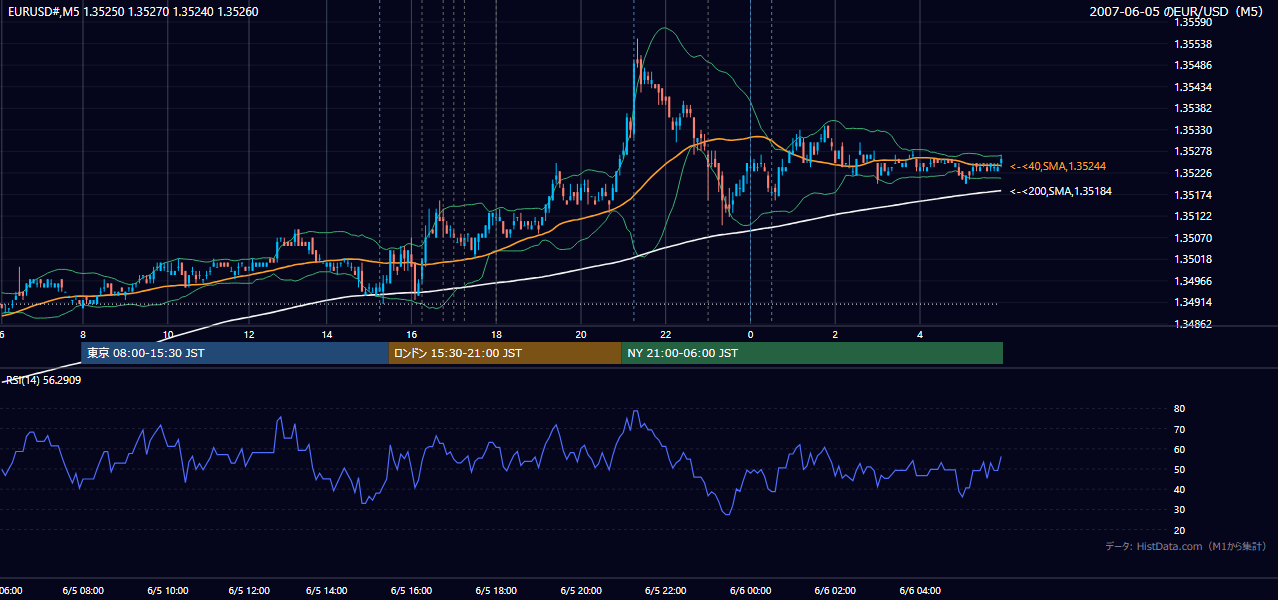Image resolution: width=1278 pixels, height=600 pixels.
Task: Click the 1.35538 price axis label
Action: [x=1194, y=44]
